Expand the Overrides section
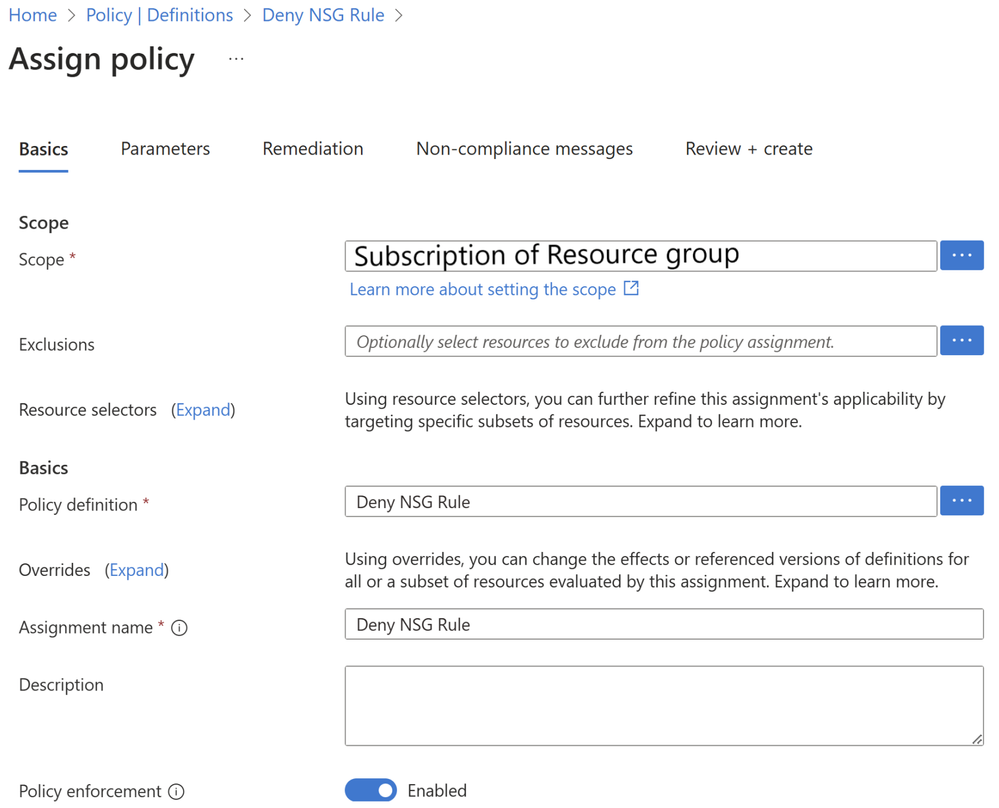999x808 pixels. (137, 570)
